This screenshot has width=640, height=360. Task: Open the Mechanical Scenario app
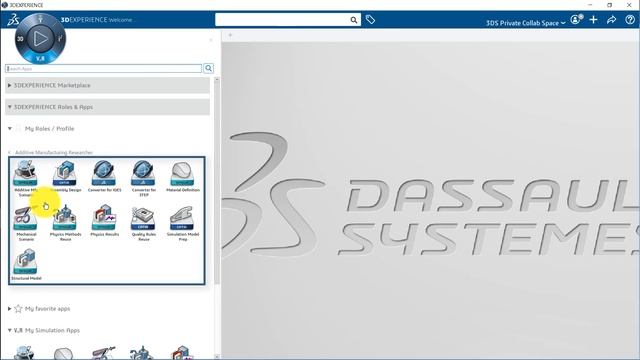(x=26, y=223)
